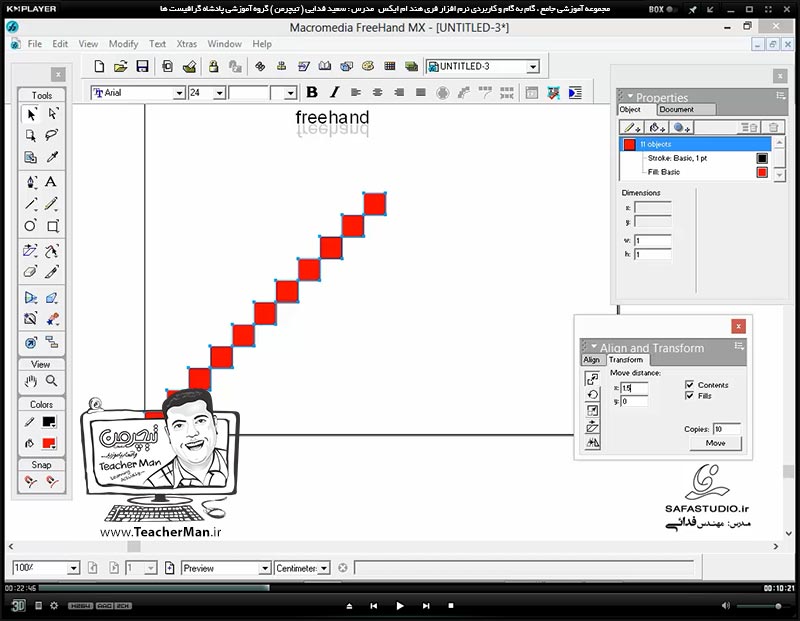This screenshot has height=621, width=800.
Task: Open the File menu
Action: pos(35,44)
